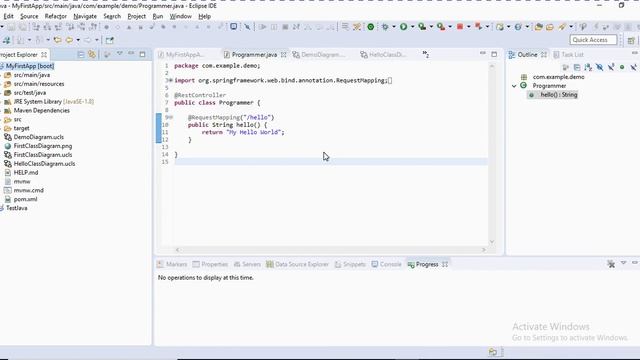
Task: Click the Sort alphabetically icon in Outline
Action: point(588,67)
